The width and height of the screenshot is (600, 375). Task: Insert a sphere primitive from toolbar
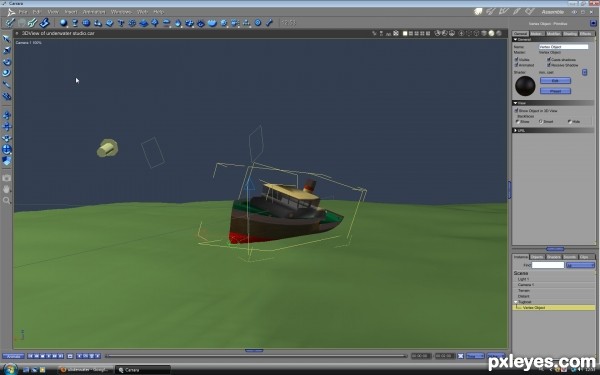click(x=64, y=23)
